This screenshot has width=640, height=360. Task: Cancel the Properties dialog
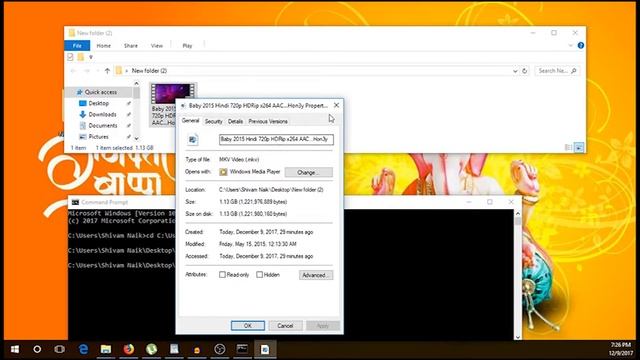285,326
